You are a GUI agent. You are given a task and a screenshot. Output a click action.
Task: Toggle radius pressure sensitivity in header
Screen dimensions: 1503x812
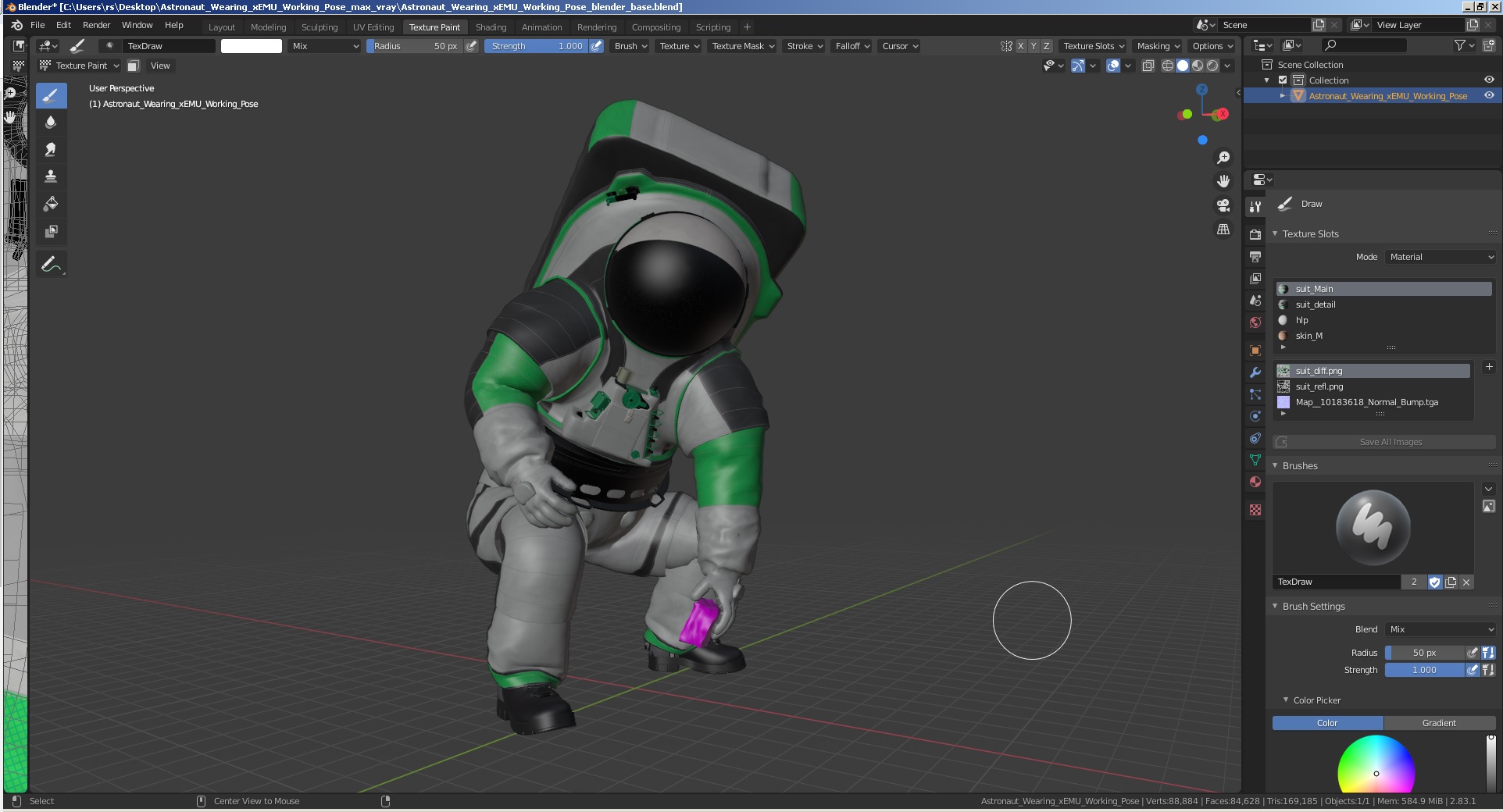click(x=471, y=46)
